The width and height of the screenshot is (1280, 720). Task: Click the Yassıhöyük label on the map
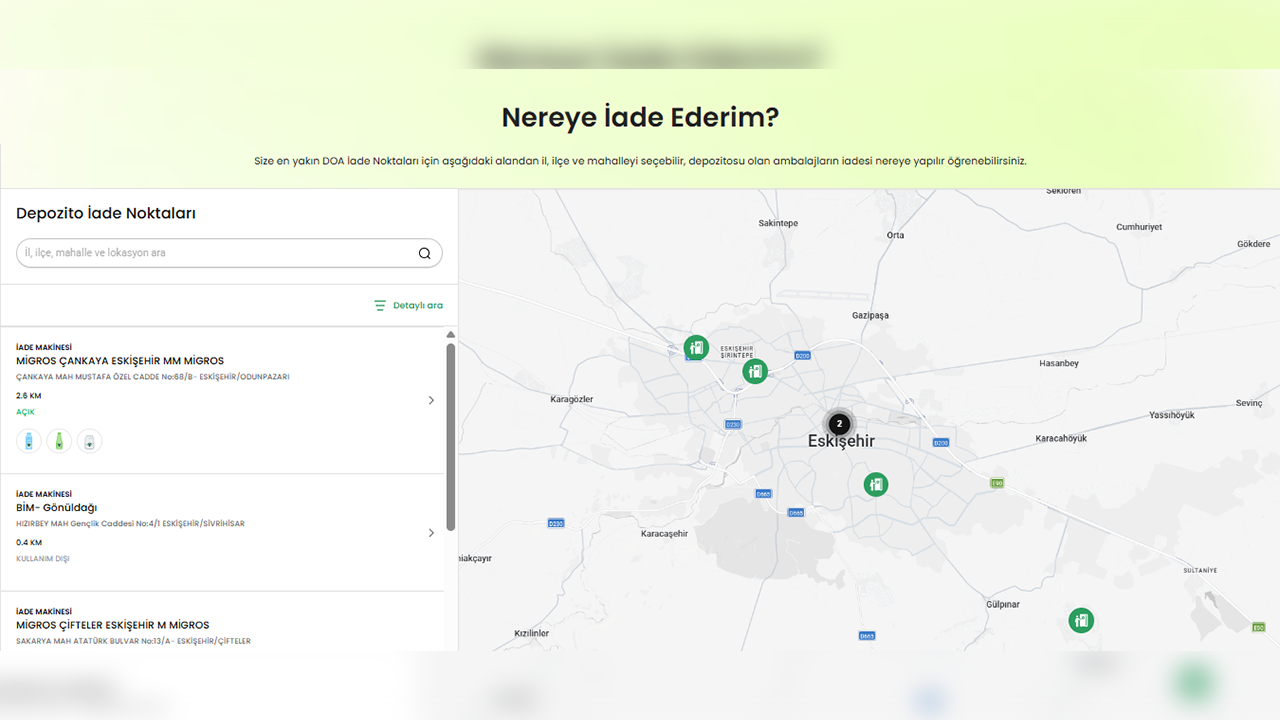(1172, 415)
